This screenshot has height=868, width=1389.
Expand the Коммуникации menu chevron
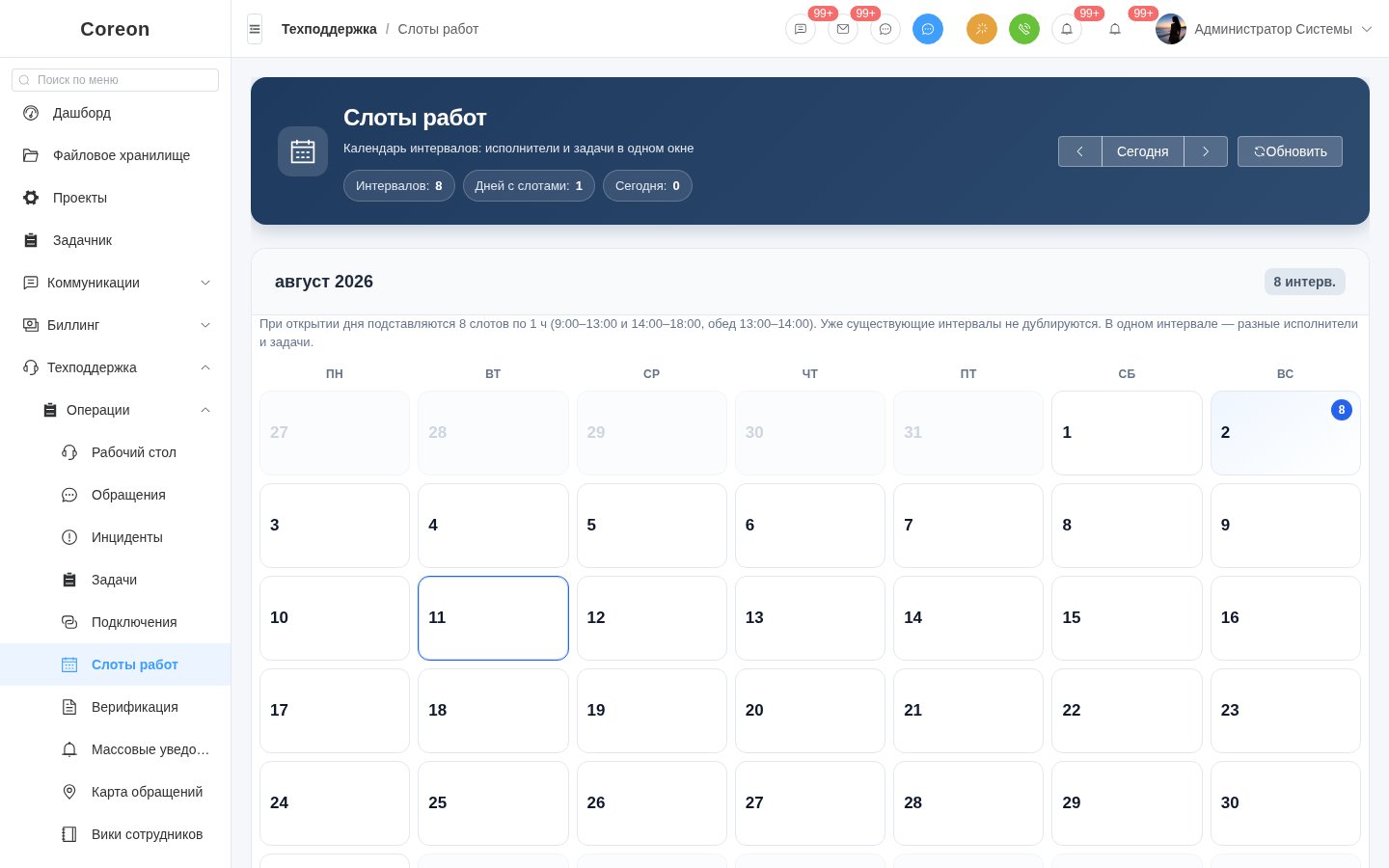(x=205, y=283)
